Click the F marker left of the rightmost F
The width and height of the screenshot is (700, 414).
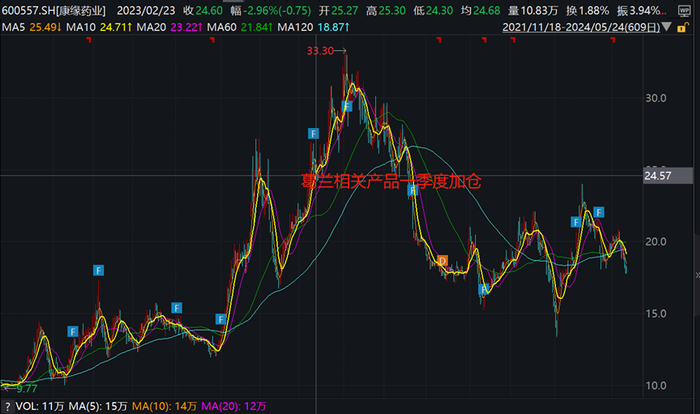576,222
